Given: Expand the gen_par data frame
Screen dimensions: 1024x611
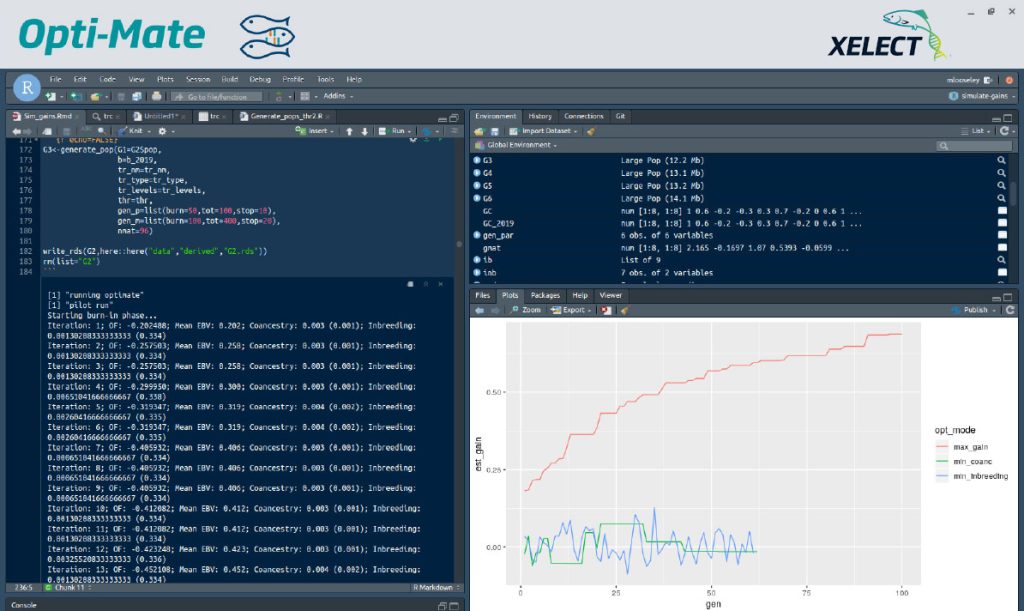Looking at the screenshot, I should (x=477, y=235).
